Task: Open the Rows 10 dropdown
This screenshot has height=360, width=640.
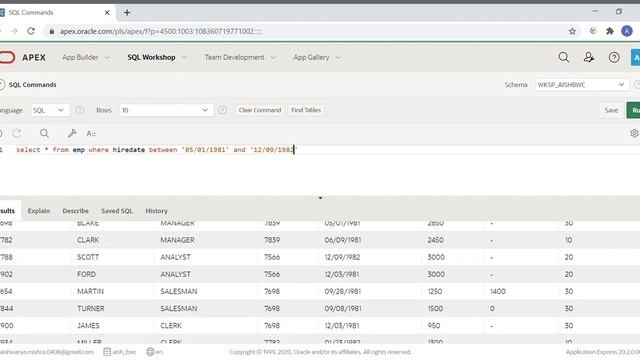Action: [x=166, y=110]
